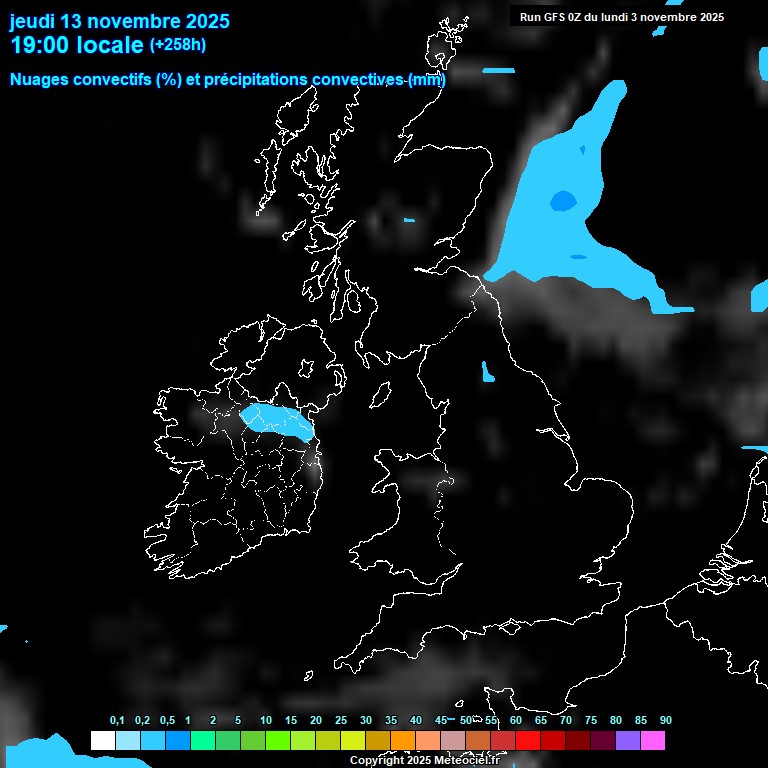Click the blue precipitation patch over Ireland
This screenshot has width=768, height=768.
274,419
